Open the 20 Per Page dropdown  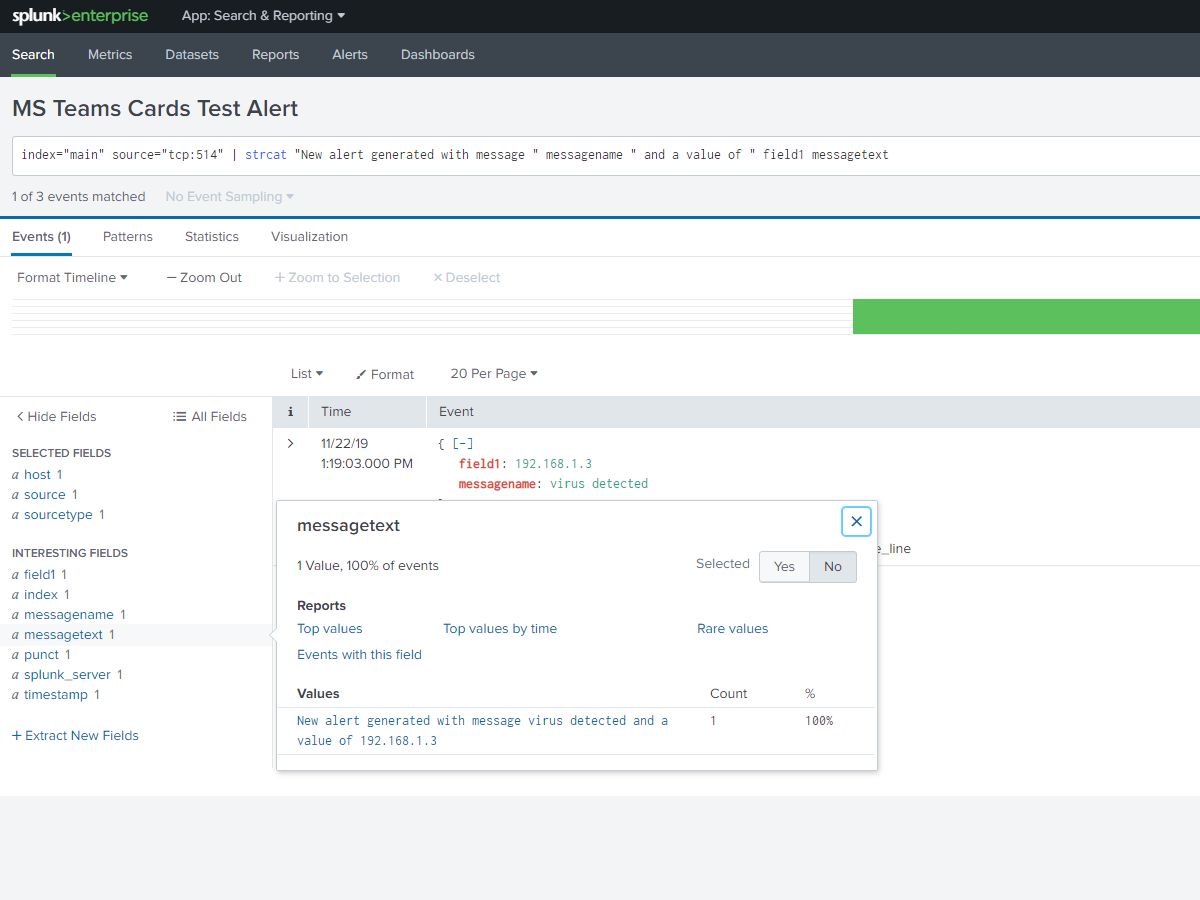(x=494, y=374)
